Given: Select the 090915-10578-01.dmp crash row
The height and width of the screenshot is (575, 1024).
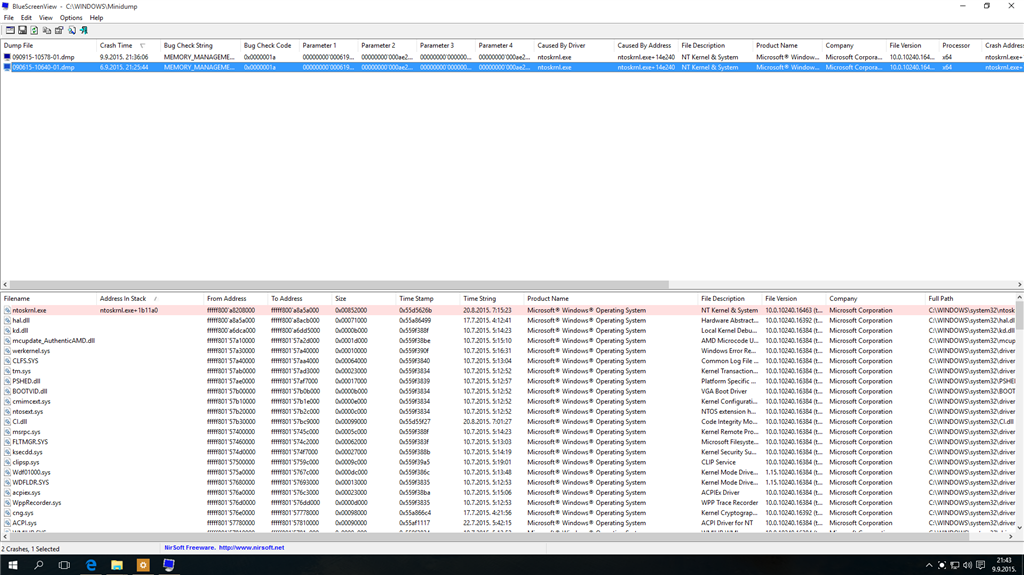Looking at the screenshot, I should pos(512,57).
